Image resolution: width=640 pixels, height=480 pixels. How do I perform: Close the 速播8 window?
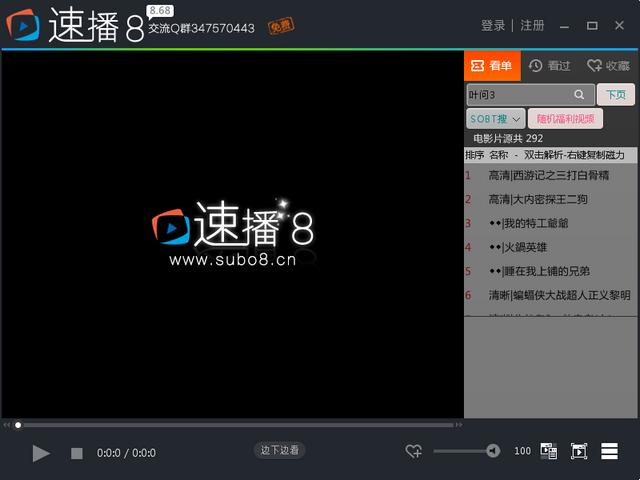point(619,25)
